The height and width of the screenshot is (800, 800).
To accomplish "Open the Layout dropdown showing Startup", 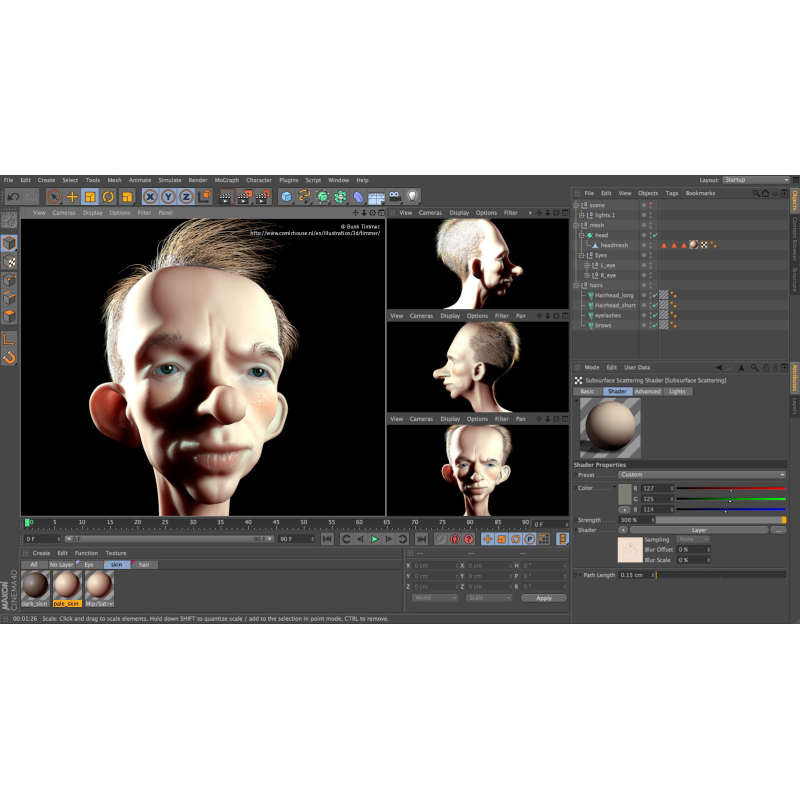I will click(755, 180).
